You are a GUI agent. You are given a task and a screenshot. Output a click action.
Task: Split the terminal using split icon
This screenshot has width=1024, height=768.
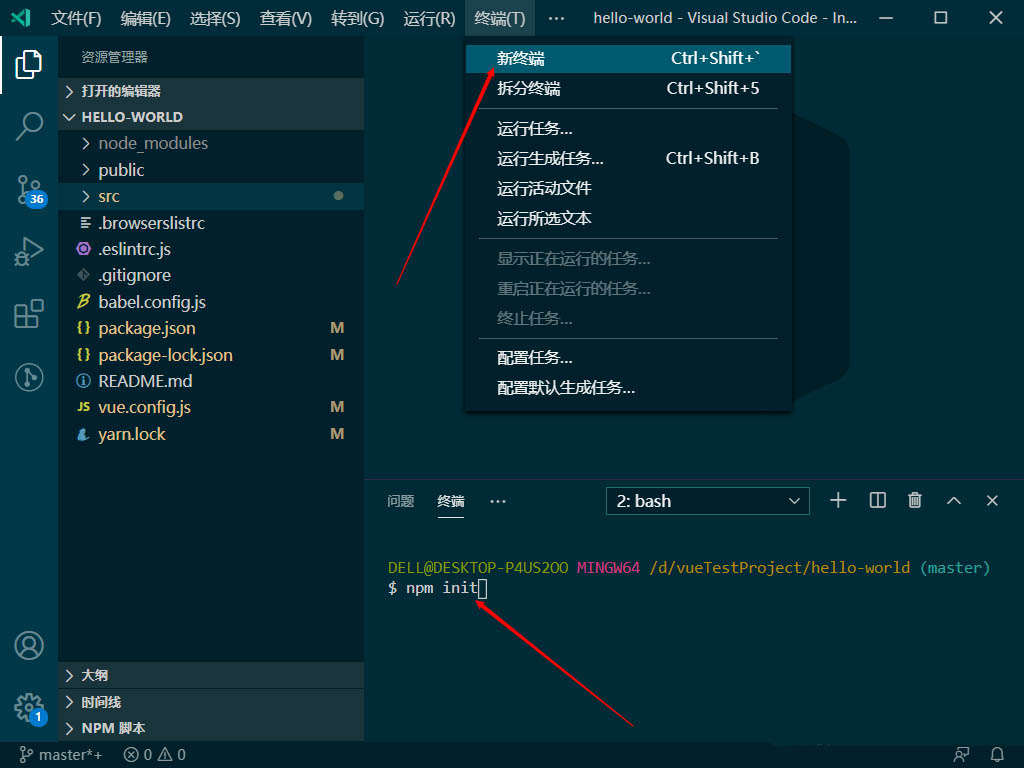877,500
